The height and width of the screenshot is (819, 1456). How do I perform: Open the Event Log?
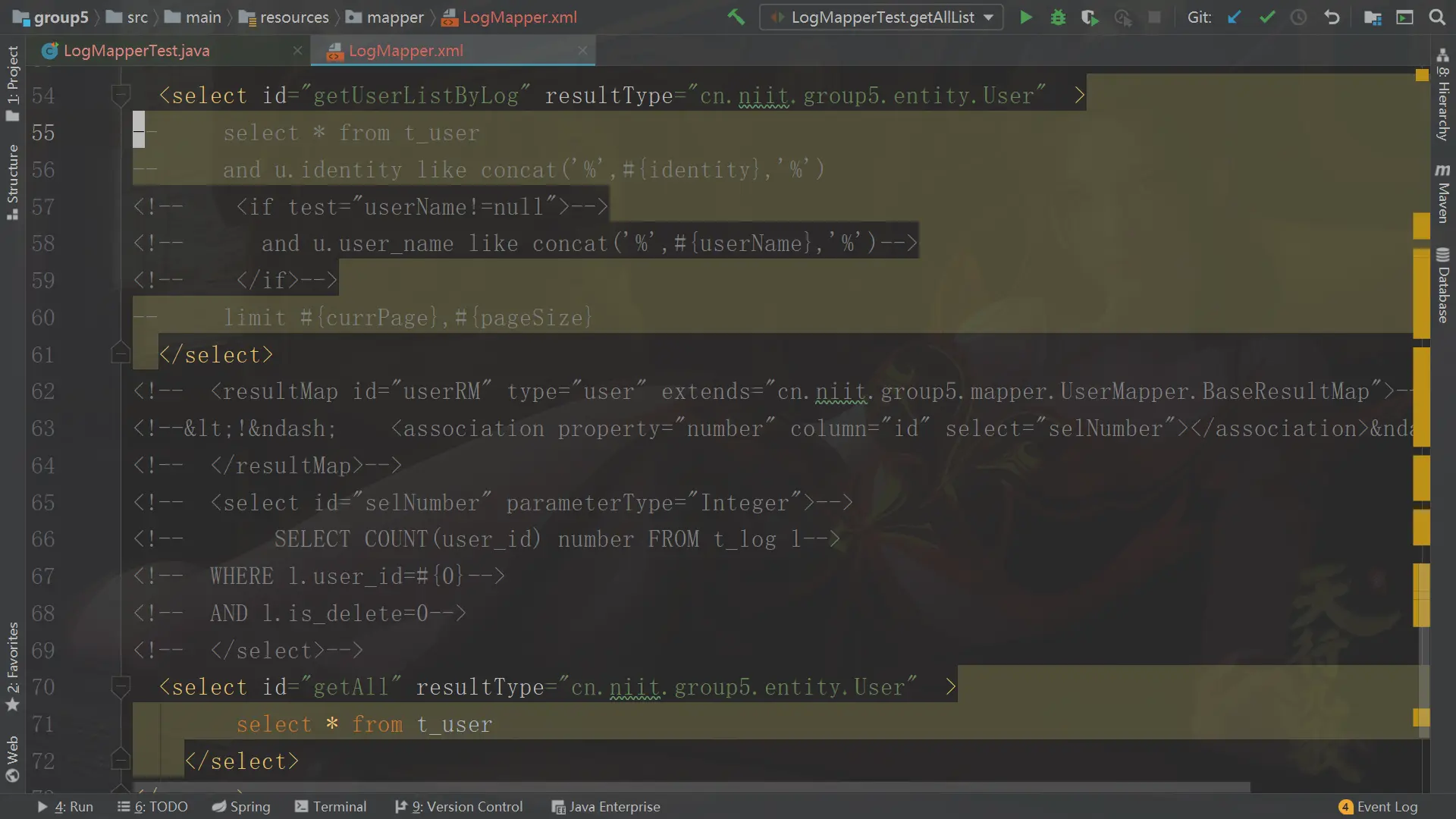pyautogui.click(x=1378, y=806)
